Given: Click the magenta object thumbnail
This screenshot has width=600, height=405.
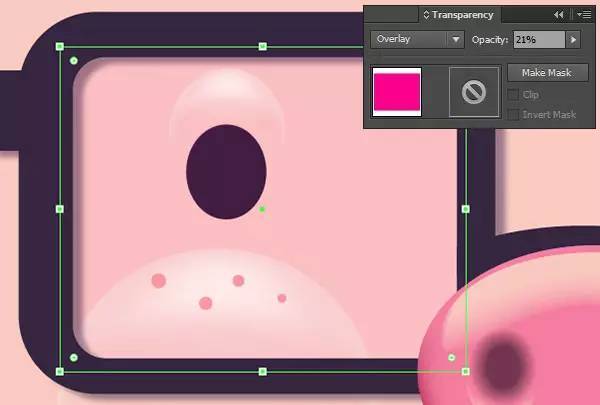Looking at the screenshot, I should 397,92.
